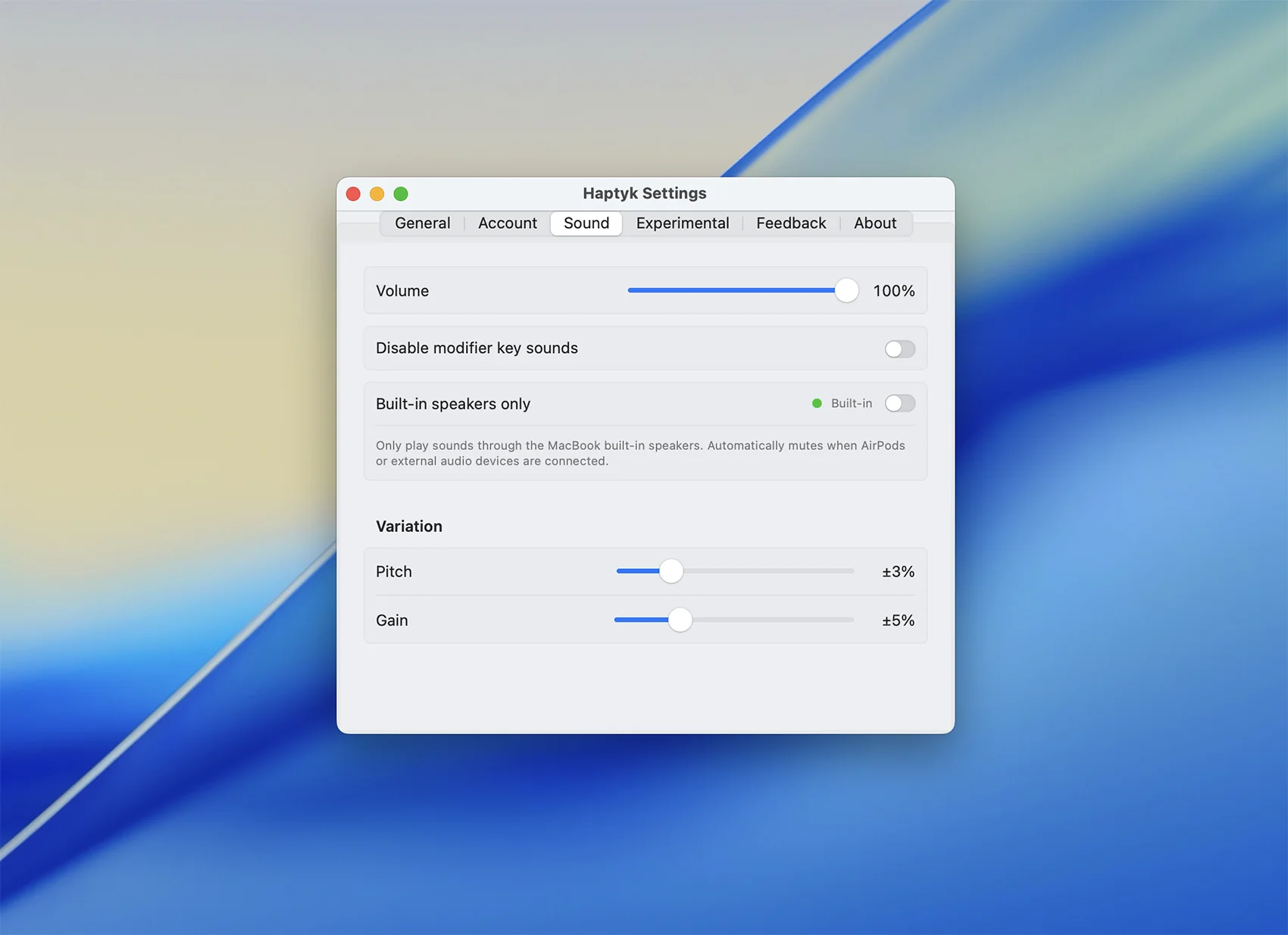Click the green Built-in status dot
This screenshot has height=935, width=1288.
click(x=817, y=404)
